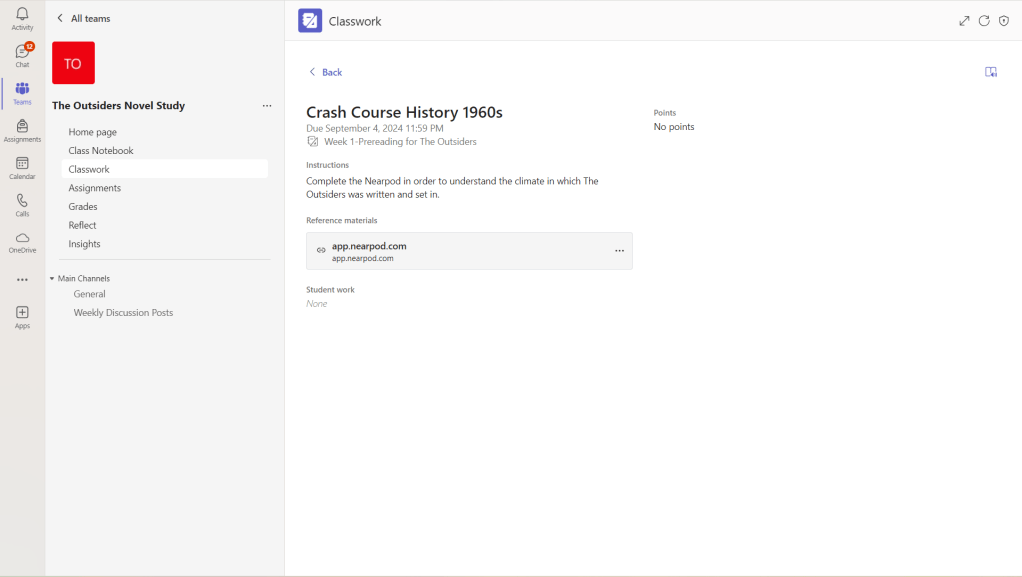Open Chat with unread badge

tap(22, 54)
